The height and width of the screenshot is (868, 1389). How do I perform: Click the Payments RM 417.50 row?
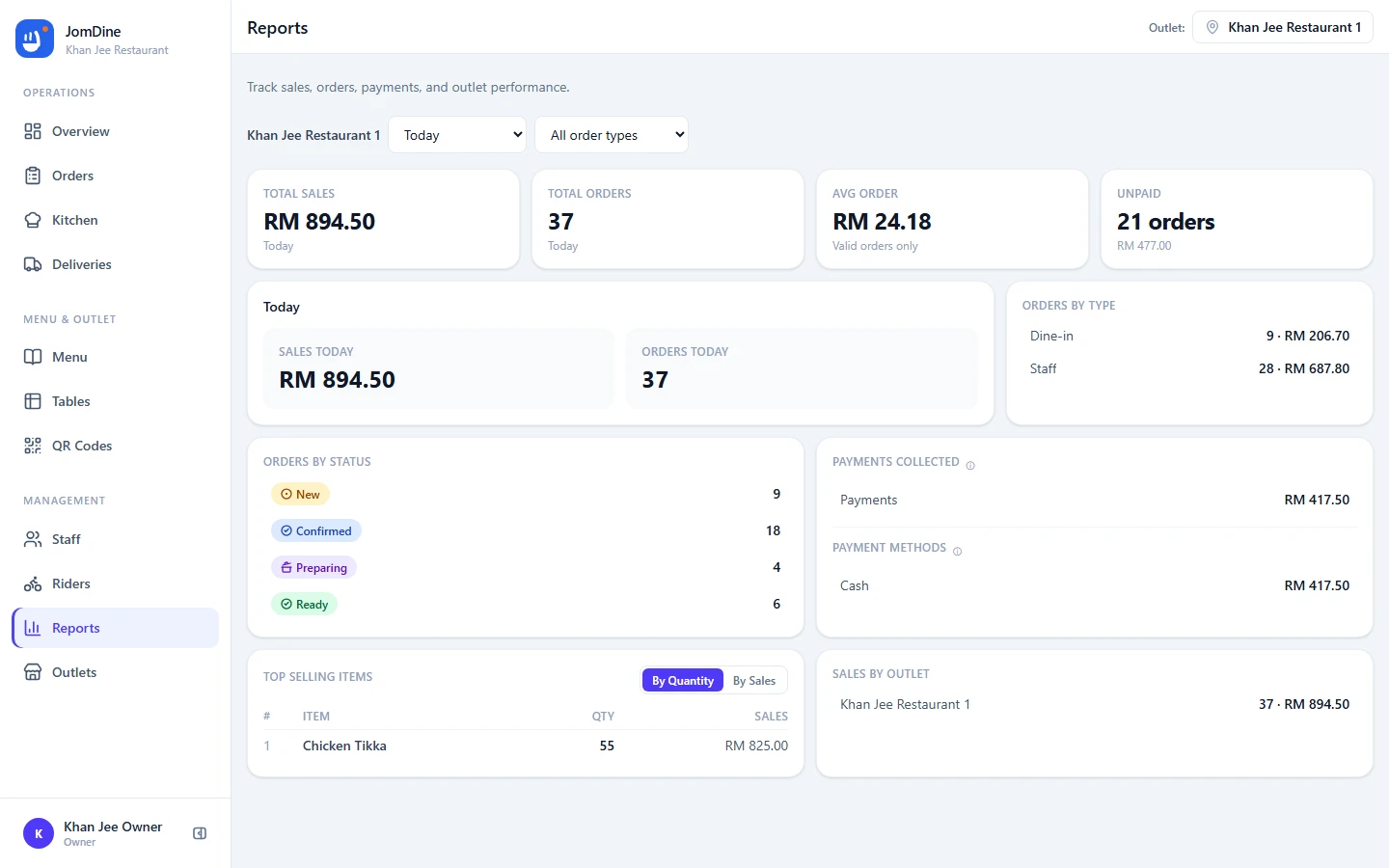1095,500
